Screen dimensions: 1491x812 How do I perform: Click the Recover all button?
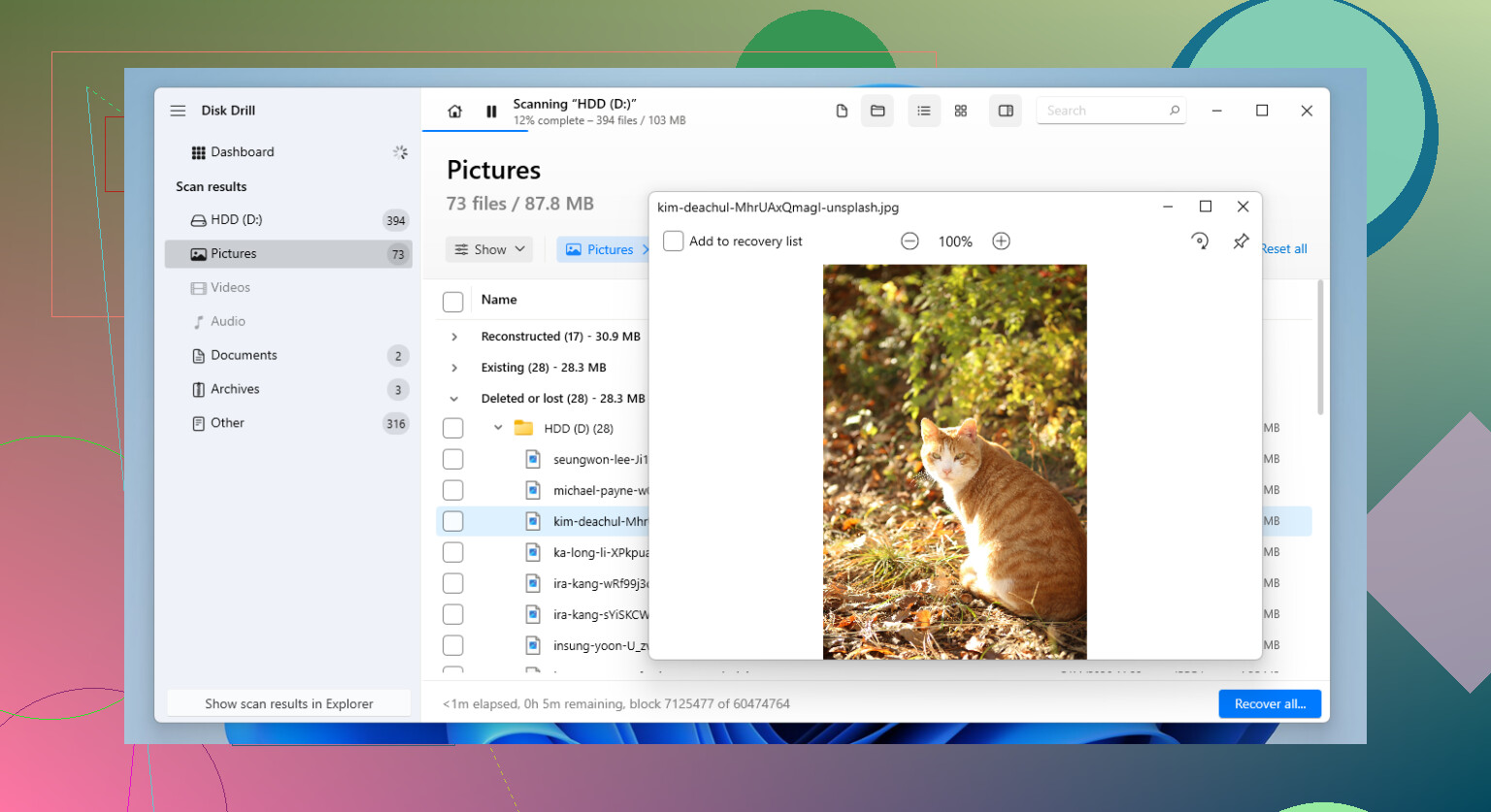pos(1270,704)
